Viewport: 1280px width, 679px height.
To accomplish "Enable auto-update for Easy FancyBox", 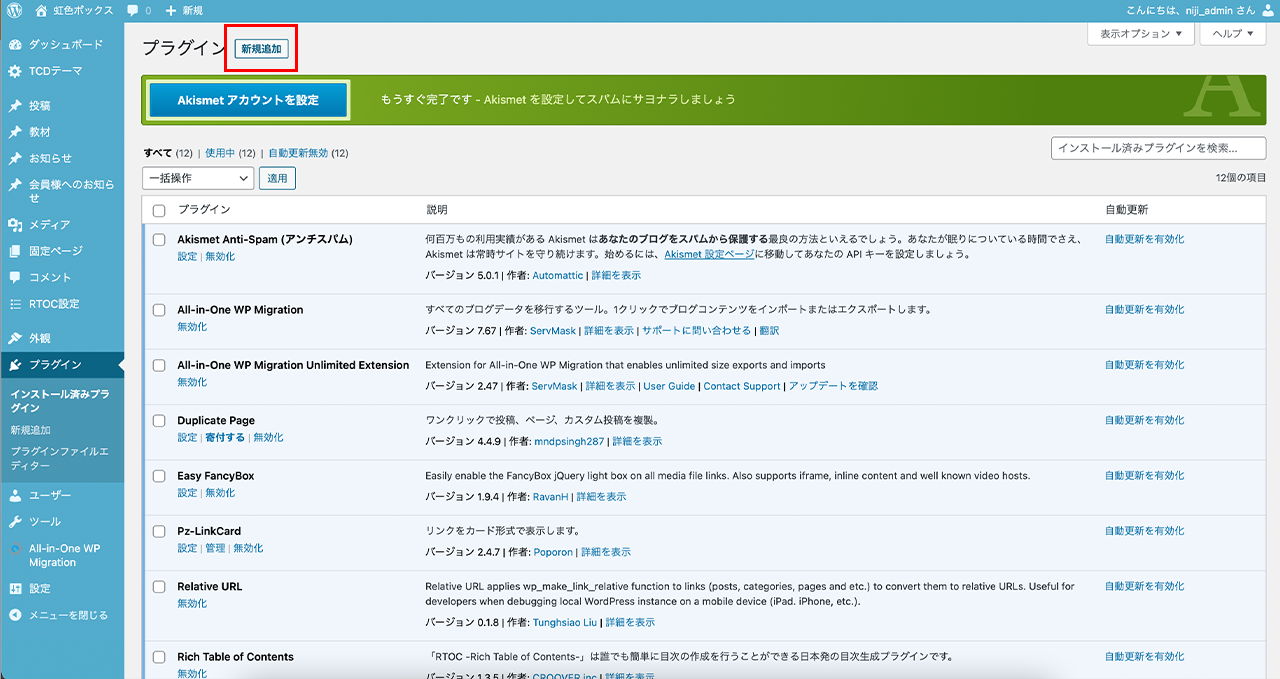I will 1144,476.
